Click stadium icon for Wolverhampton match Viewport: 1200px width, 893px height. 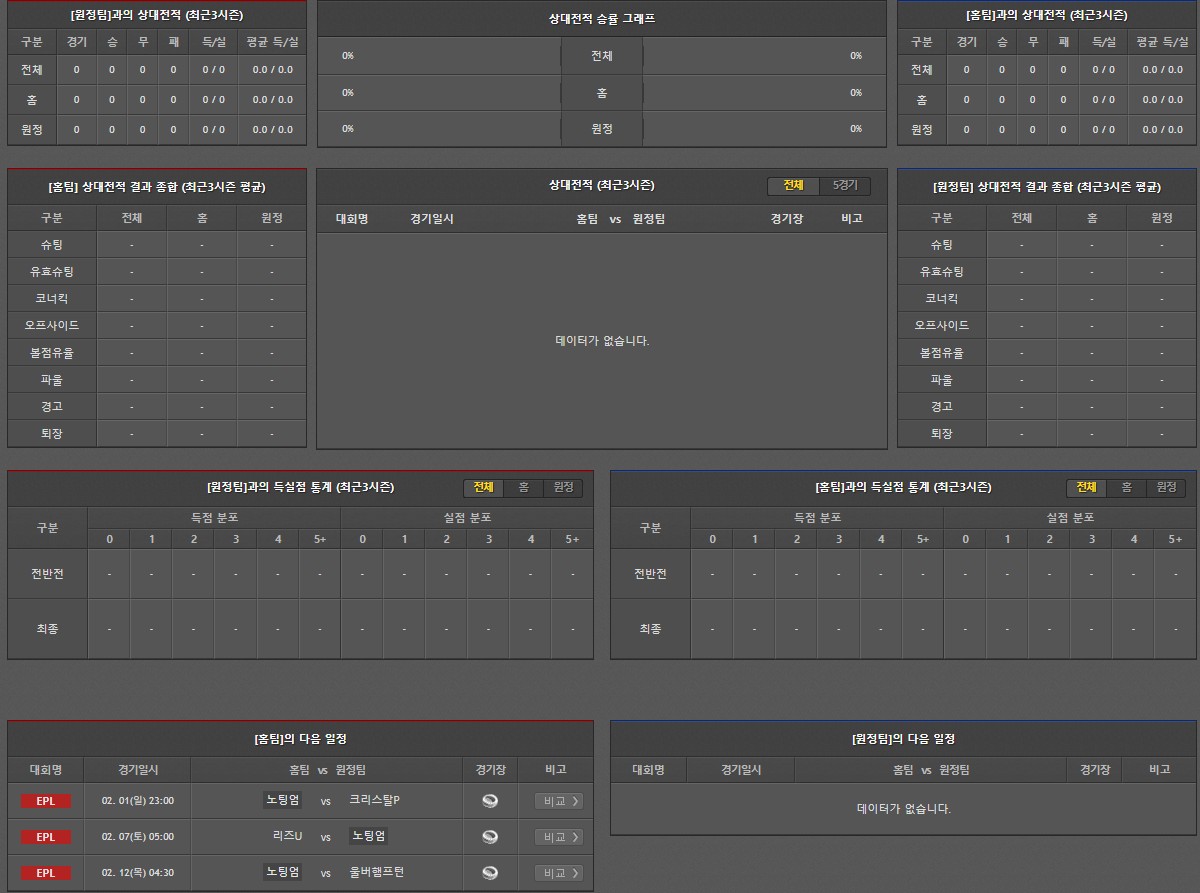click(490, 873)
